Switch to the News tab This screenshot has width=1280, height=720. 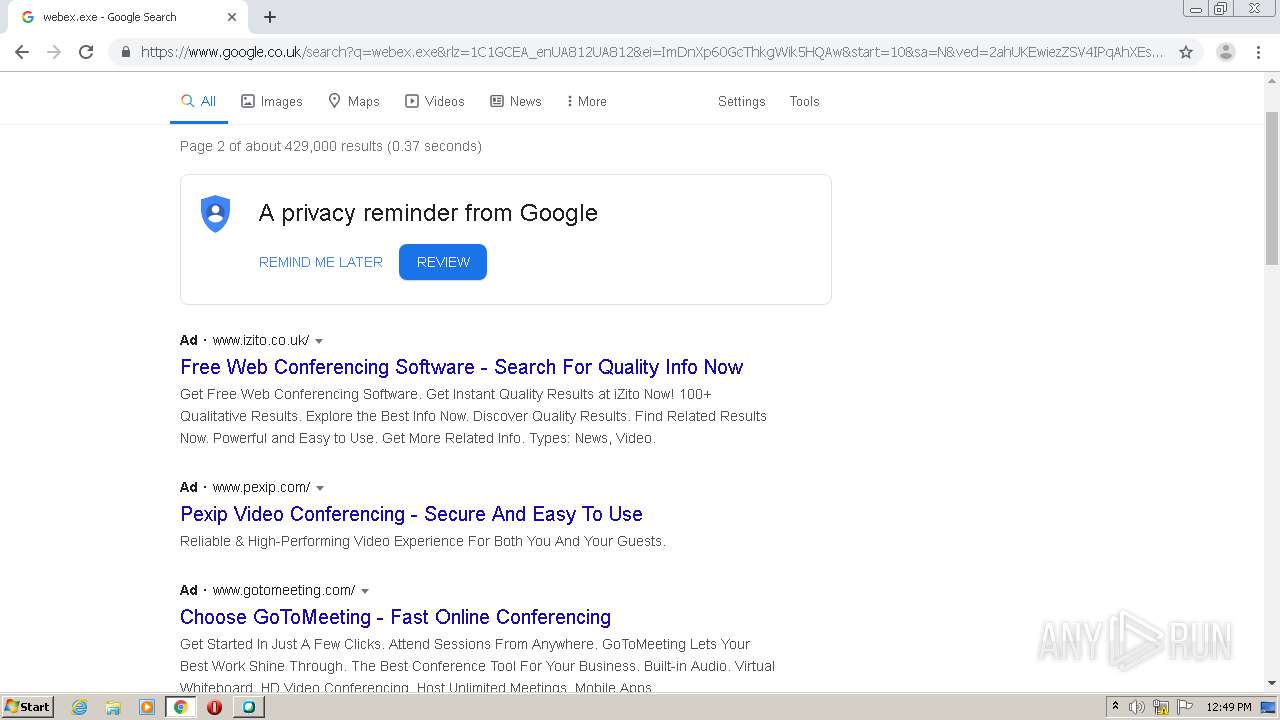coord(515,101)
